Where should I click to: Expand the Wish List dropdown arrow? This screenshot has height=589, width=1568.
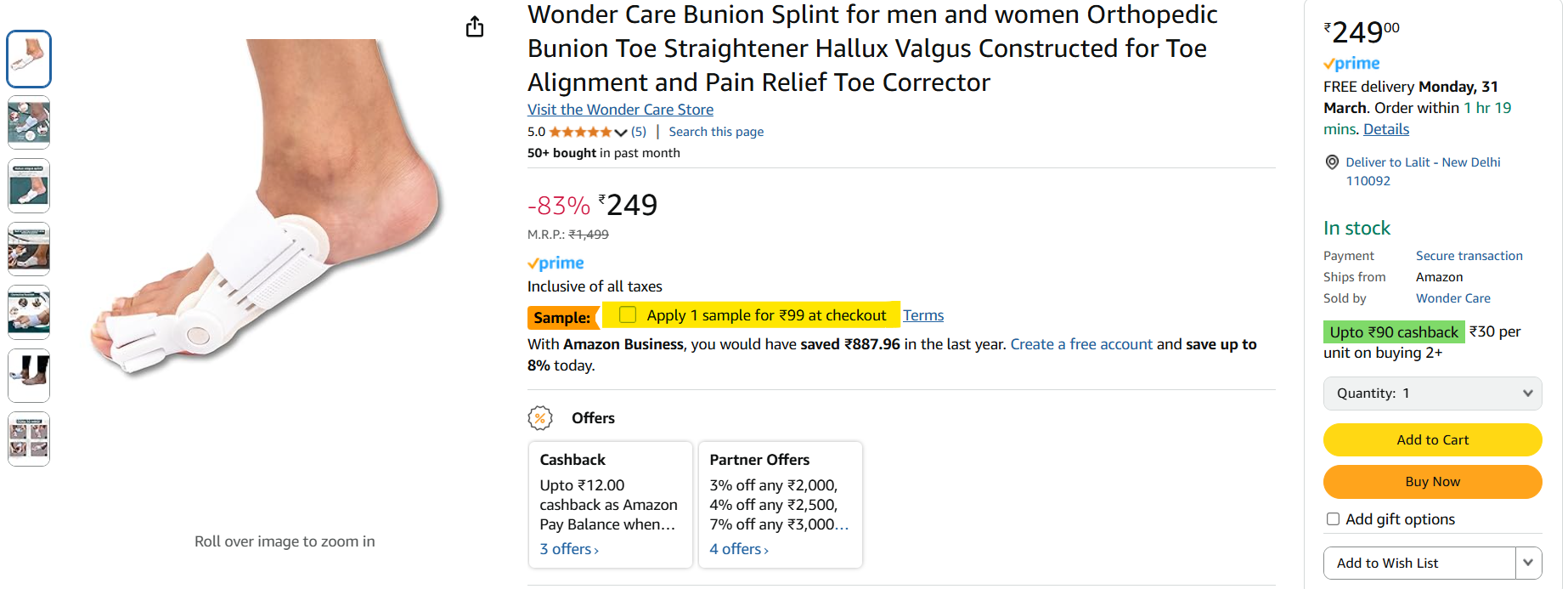tap(1529, 563)
